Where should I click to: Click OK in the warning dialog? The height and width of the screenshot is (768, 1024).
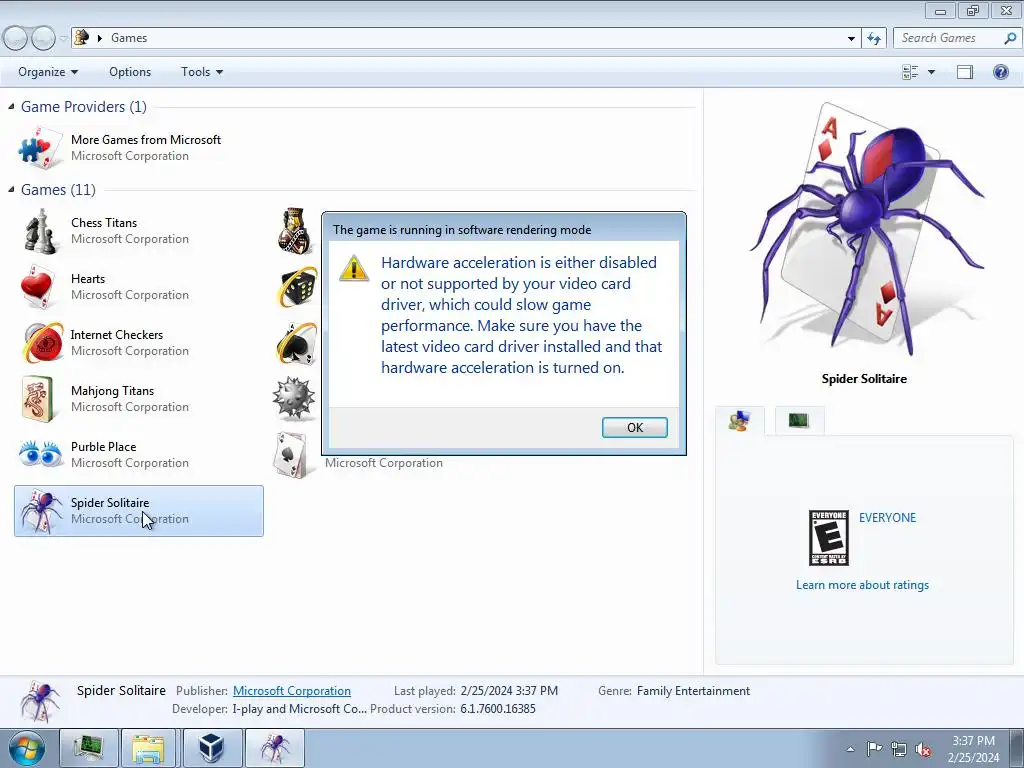pyautogui.click(x=634, y=427)
